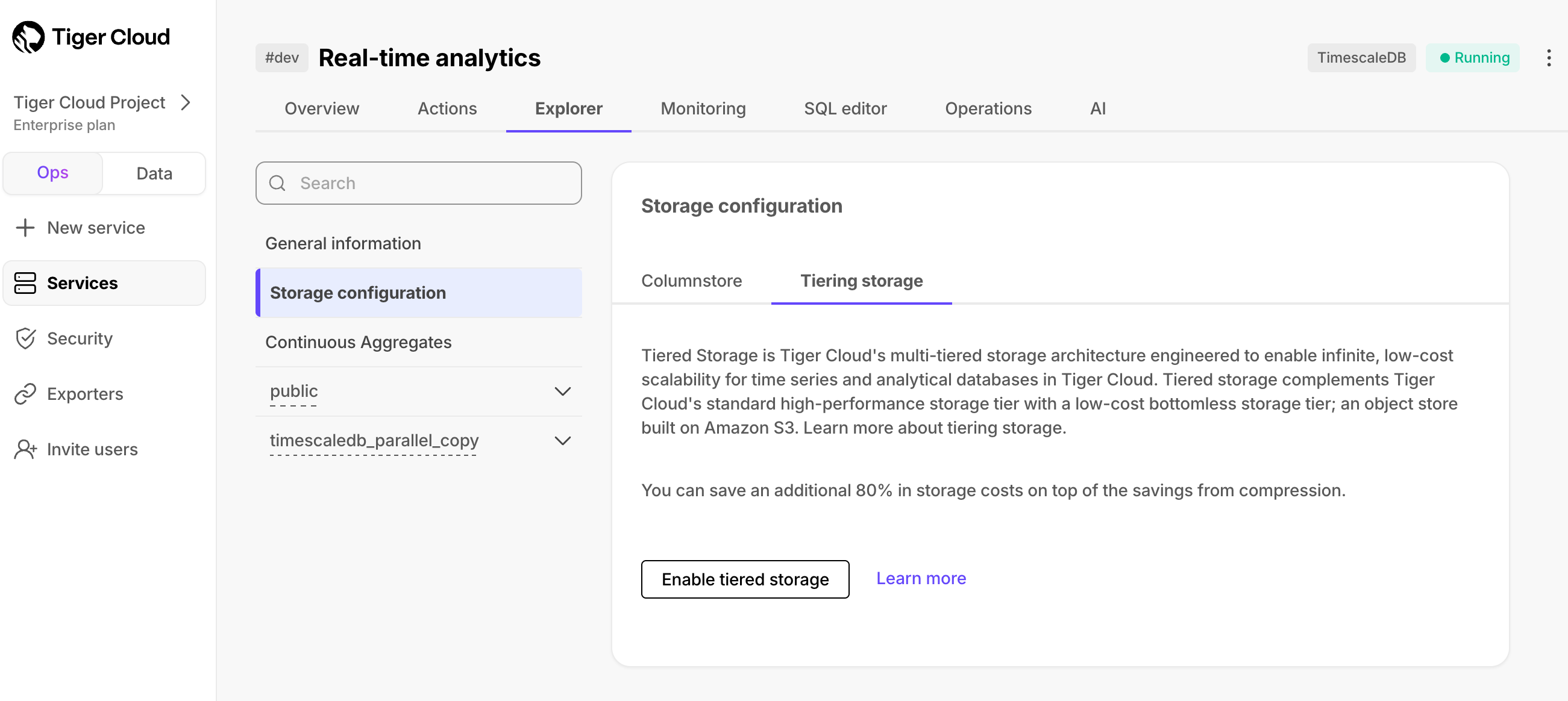Click Enable tiered storage button

(x=745, y=579)
